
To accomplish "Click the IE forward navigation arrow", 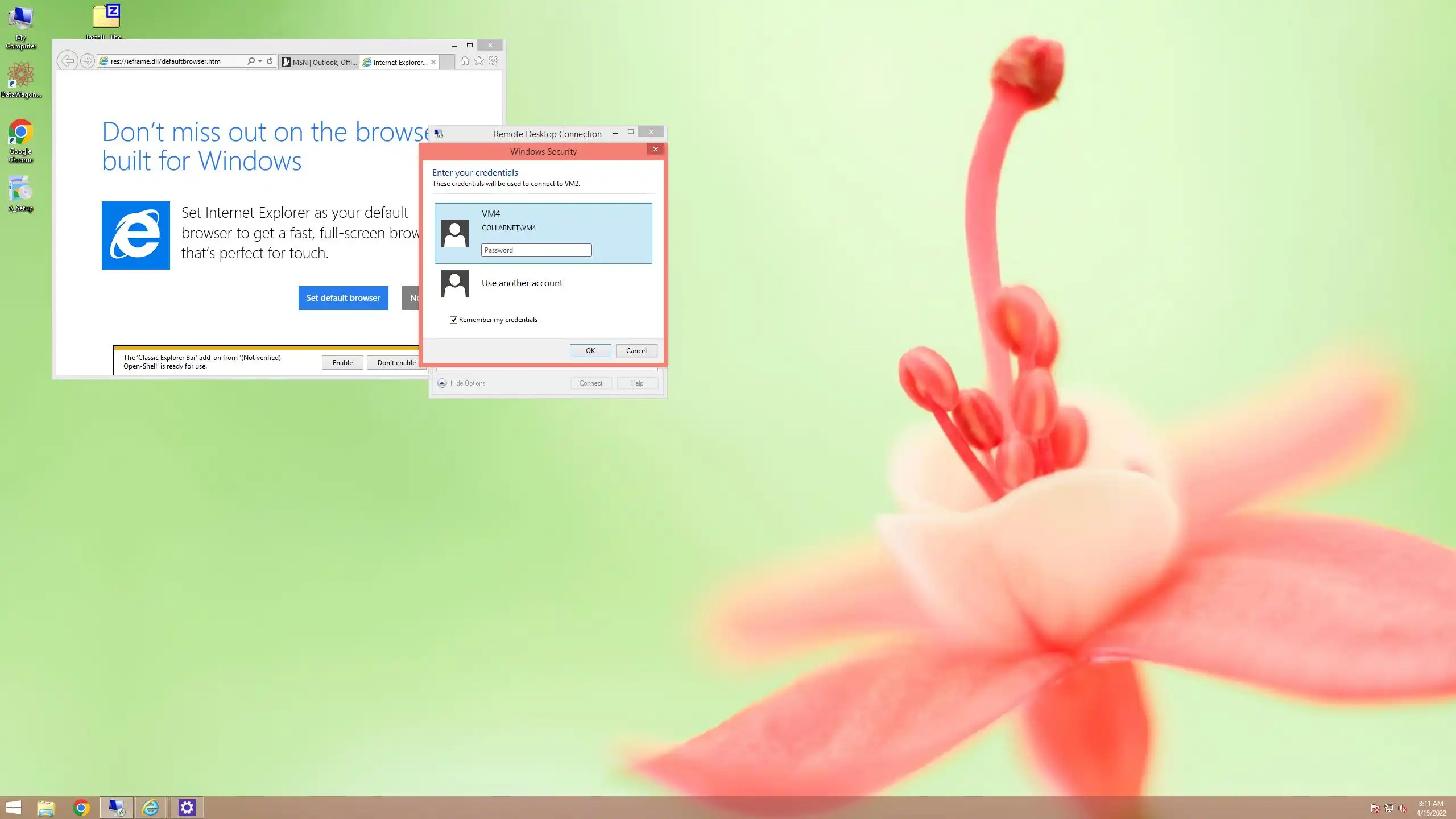I will (x=87, y=61).
